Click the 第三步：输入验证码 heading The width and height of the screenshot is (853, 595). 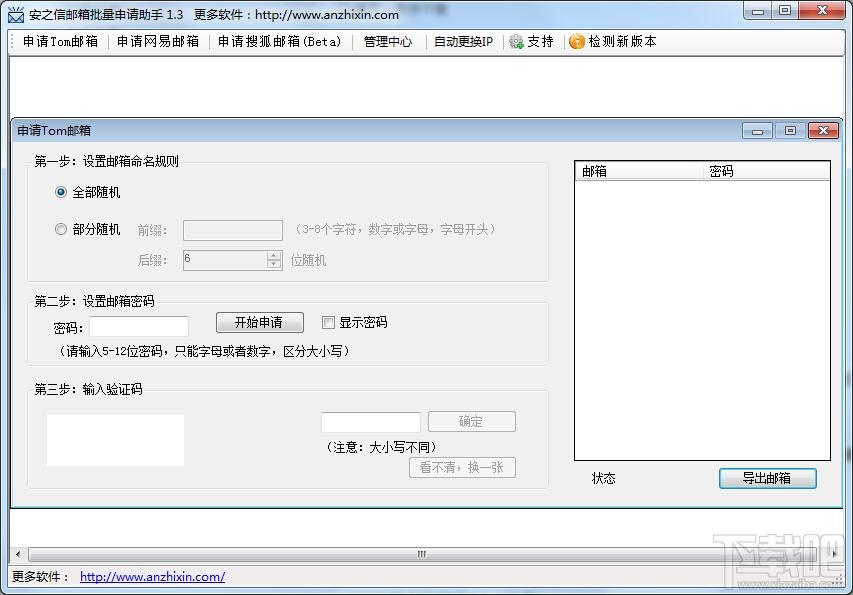pos(88,389)
